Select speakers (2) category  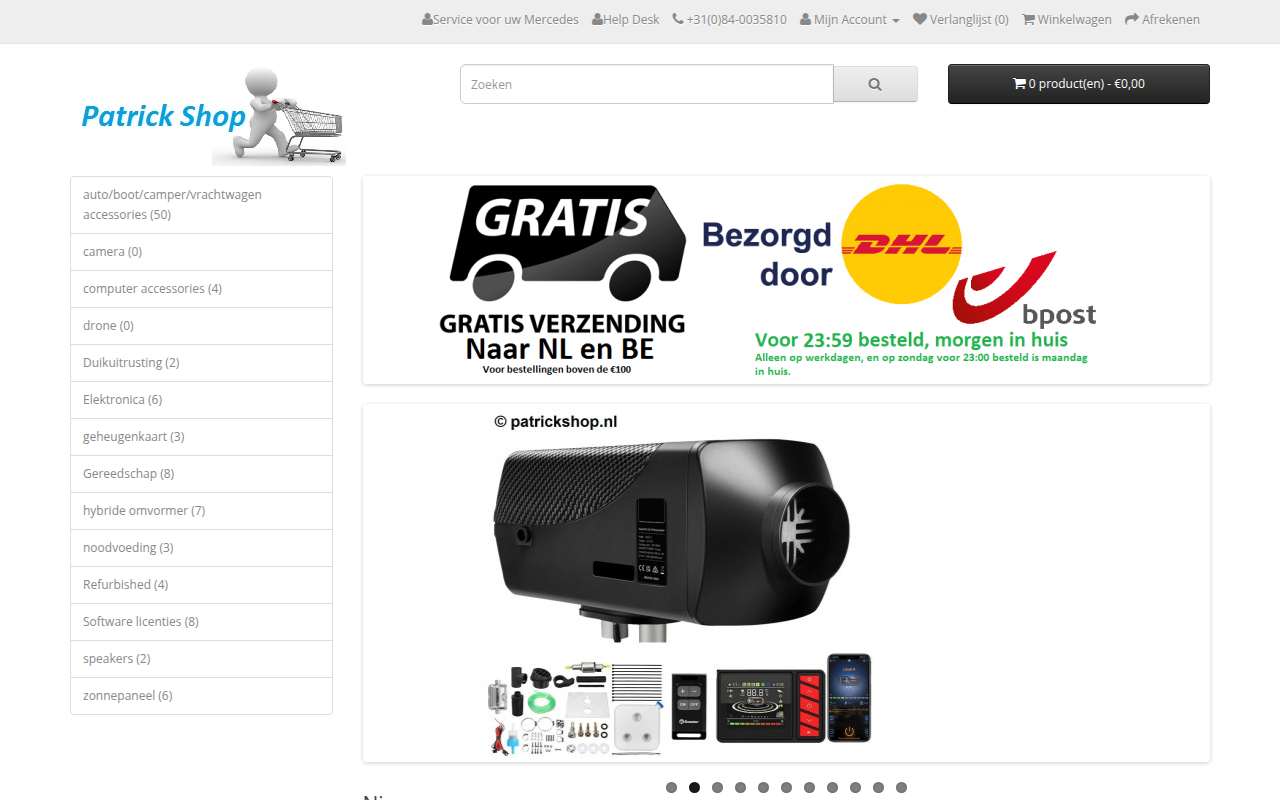click(201, 659)
